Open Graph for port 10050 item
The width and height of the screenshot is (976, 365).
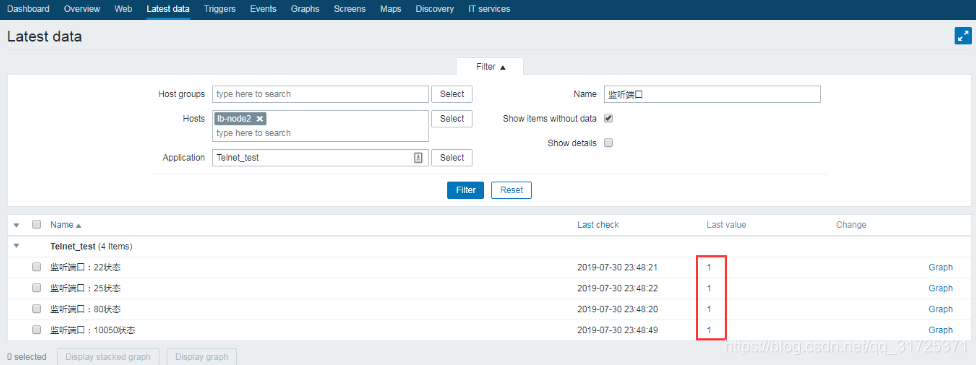point(941,329)
